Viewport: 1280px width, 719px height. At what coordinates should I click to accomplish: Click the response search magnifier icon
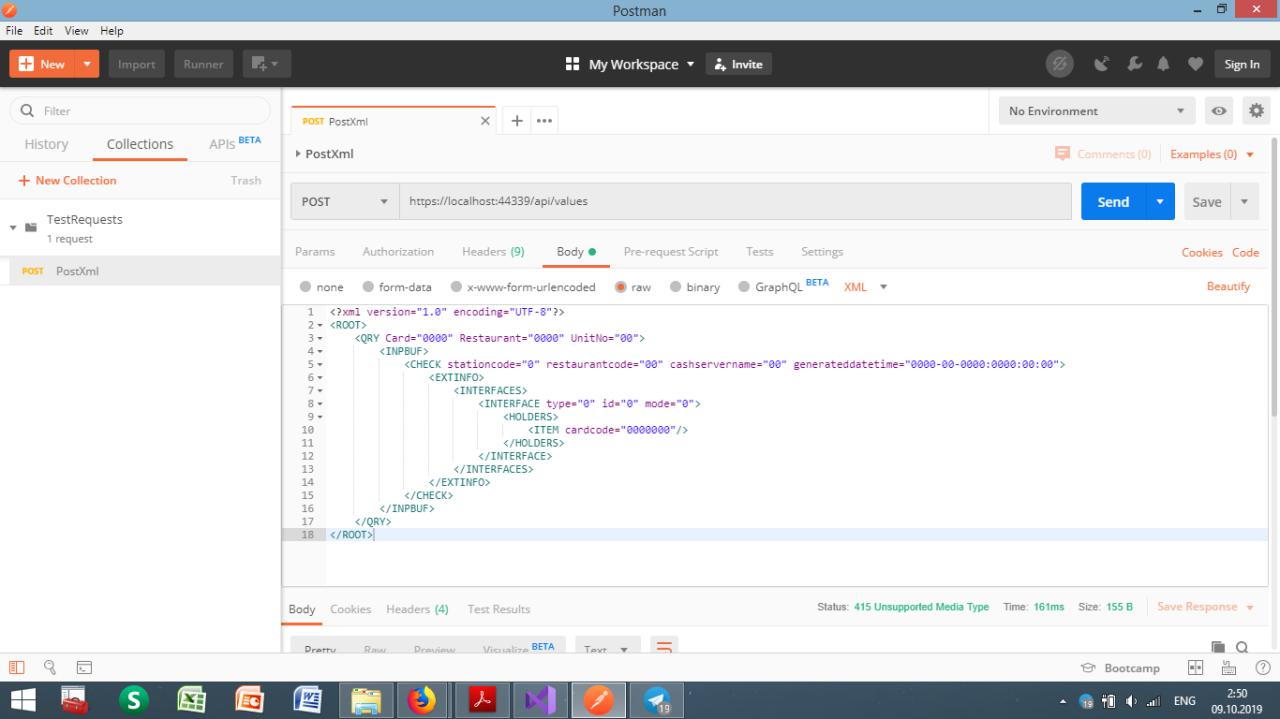1242,648
